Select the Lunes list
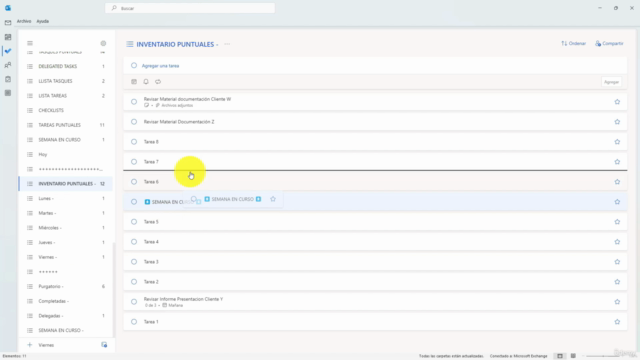This screenshot has height=360, width=640. [66, 198]
